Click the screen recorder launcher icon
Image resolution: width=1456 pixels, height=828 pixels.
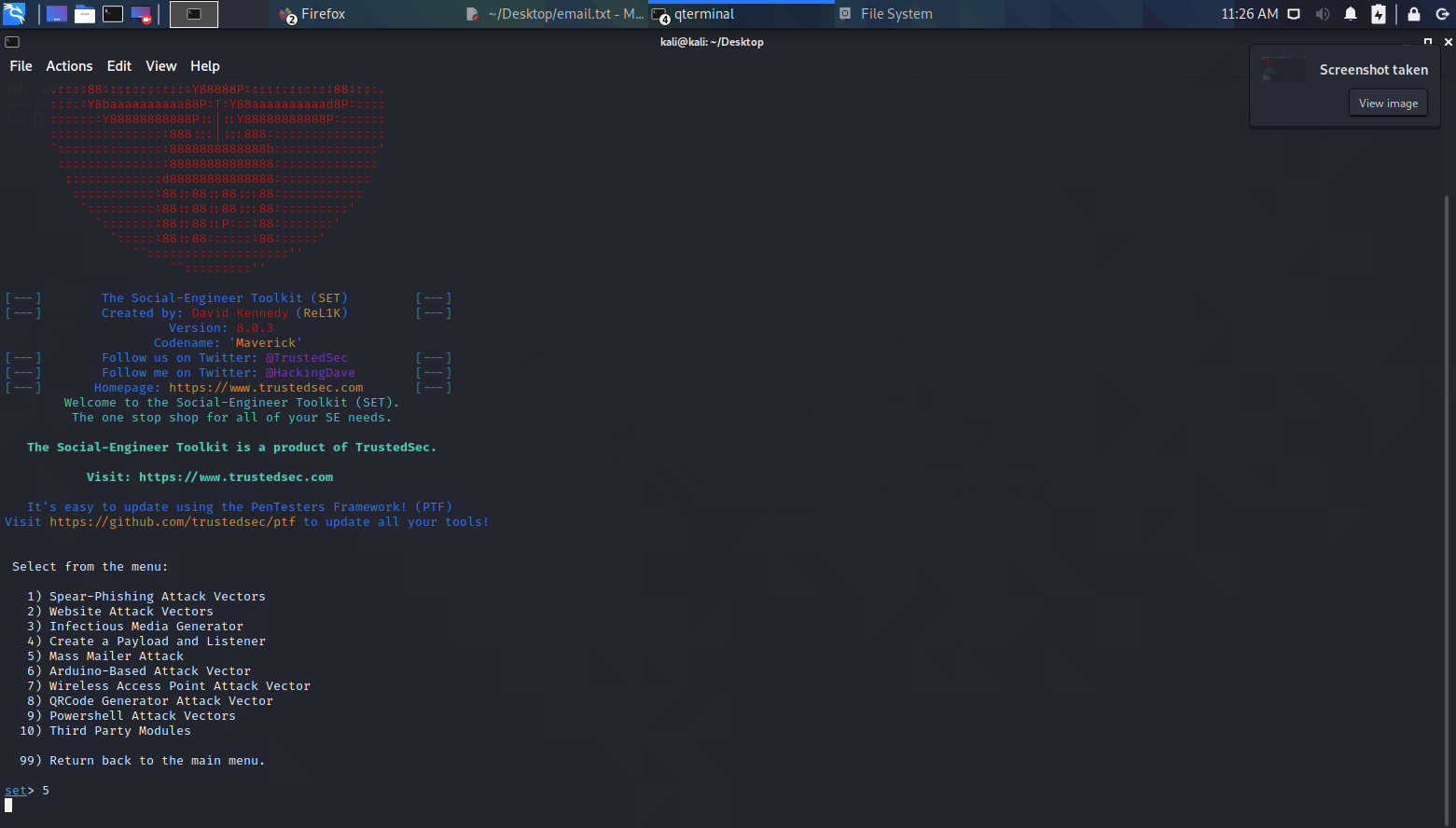[x=142, y=14]
